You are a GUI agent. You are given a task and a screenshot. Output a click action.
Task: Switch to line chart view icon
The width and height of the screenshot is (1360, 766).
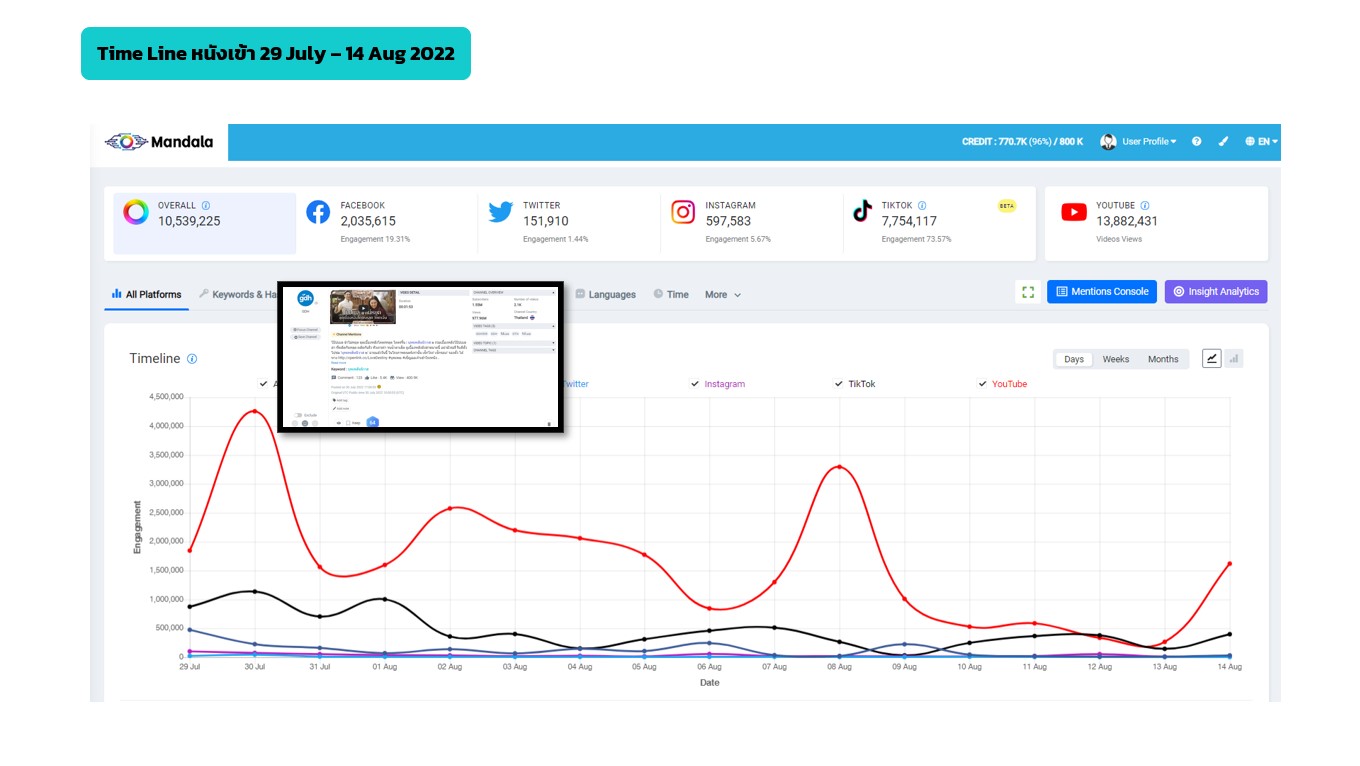[x=1211, y=359]
